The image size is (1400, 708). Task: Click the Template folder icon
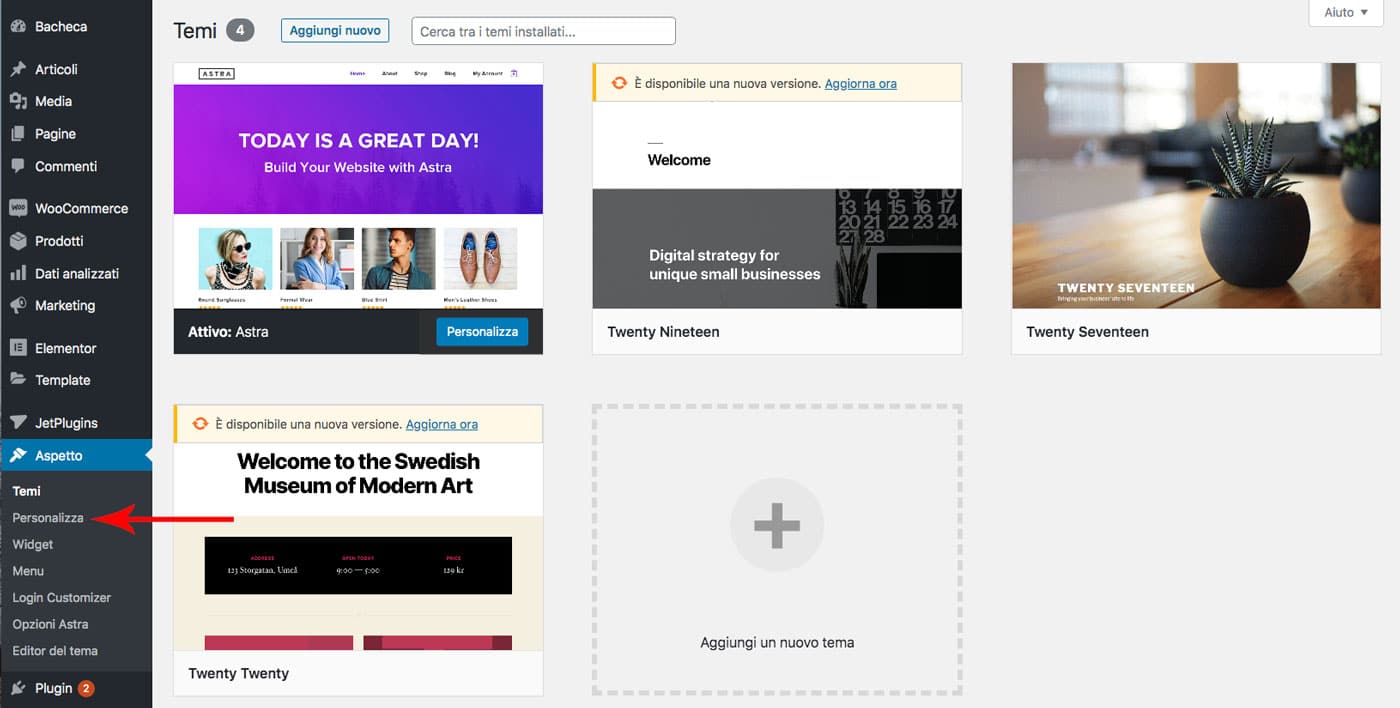pyautogui.click(x=18, y=380)
